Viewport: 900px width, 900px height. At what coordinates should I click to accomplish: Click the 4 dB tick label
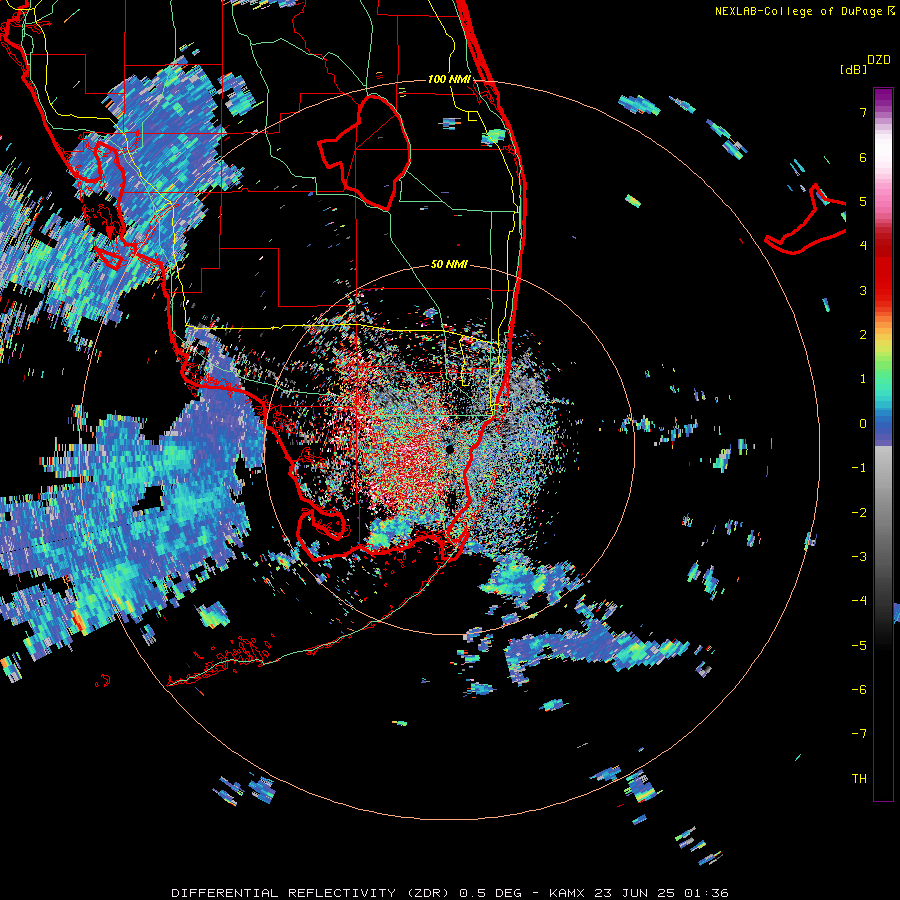[863, 246]
